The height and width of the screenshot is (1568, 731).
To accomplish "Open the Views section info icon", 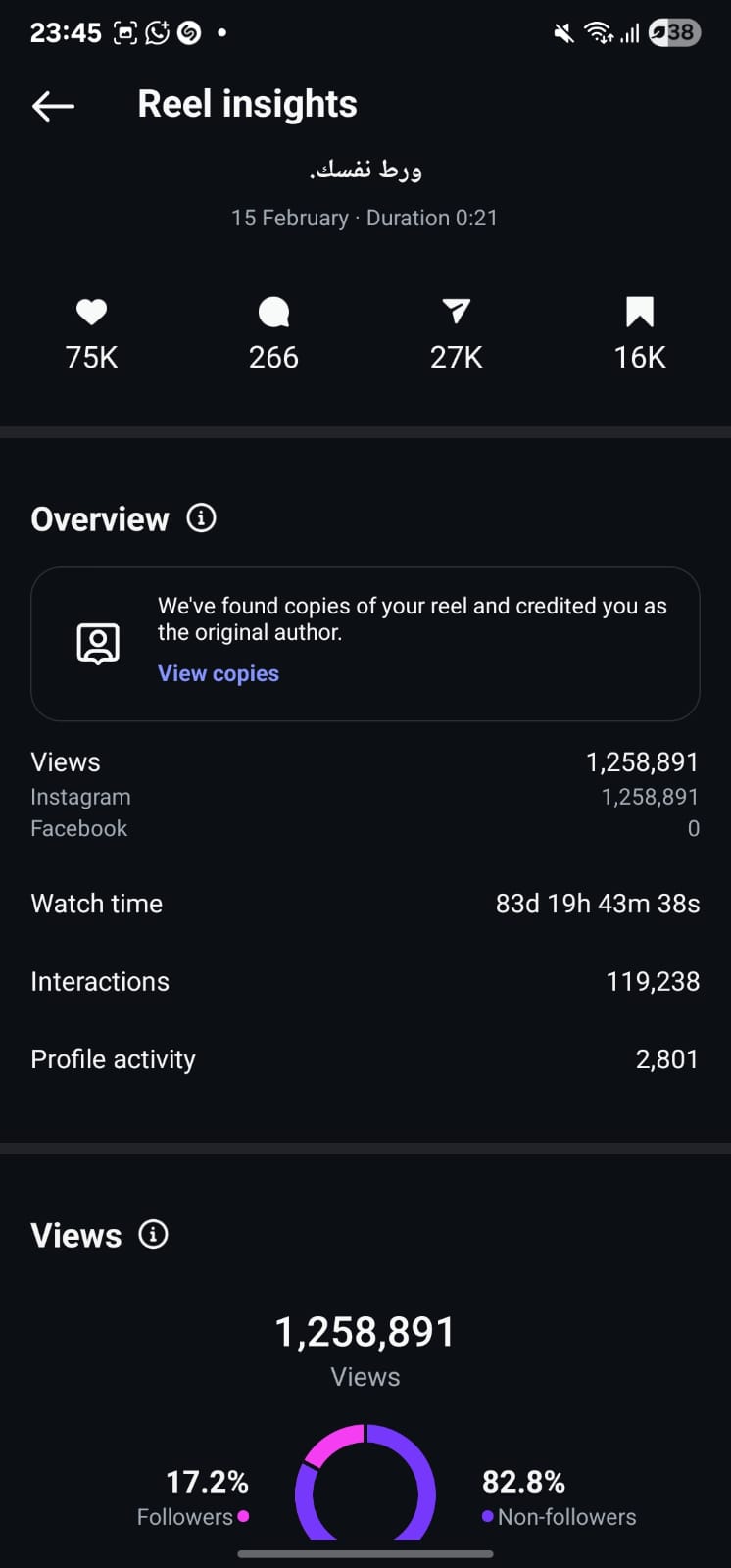I will pyautogui.click(x=154, y=1234).
